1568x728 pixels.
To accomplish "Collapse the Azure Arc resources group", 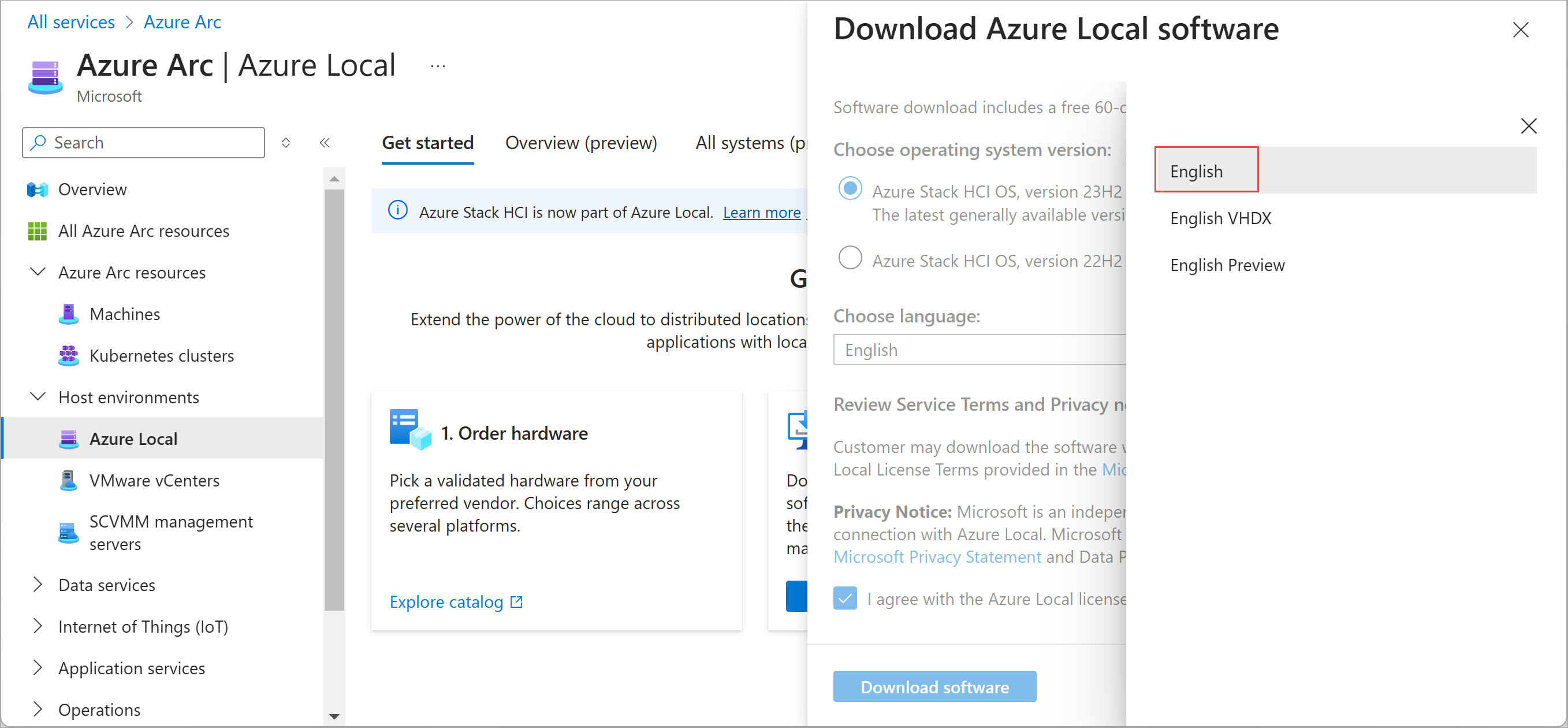I will click(x=38, y=272).
